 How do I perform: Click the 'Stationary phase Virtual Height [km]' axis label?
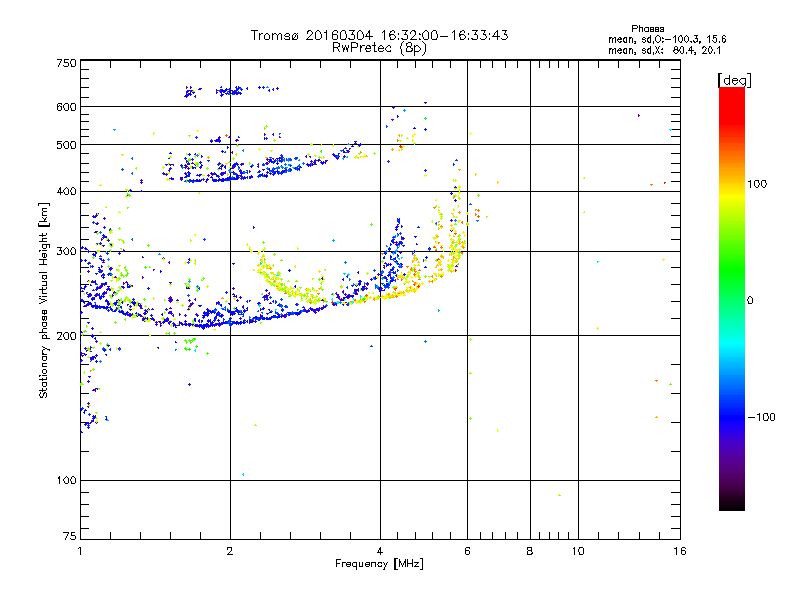point(44,301)
